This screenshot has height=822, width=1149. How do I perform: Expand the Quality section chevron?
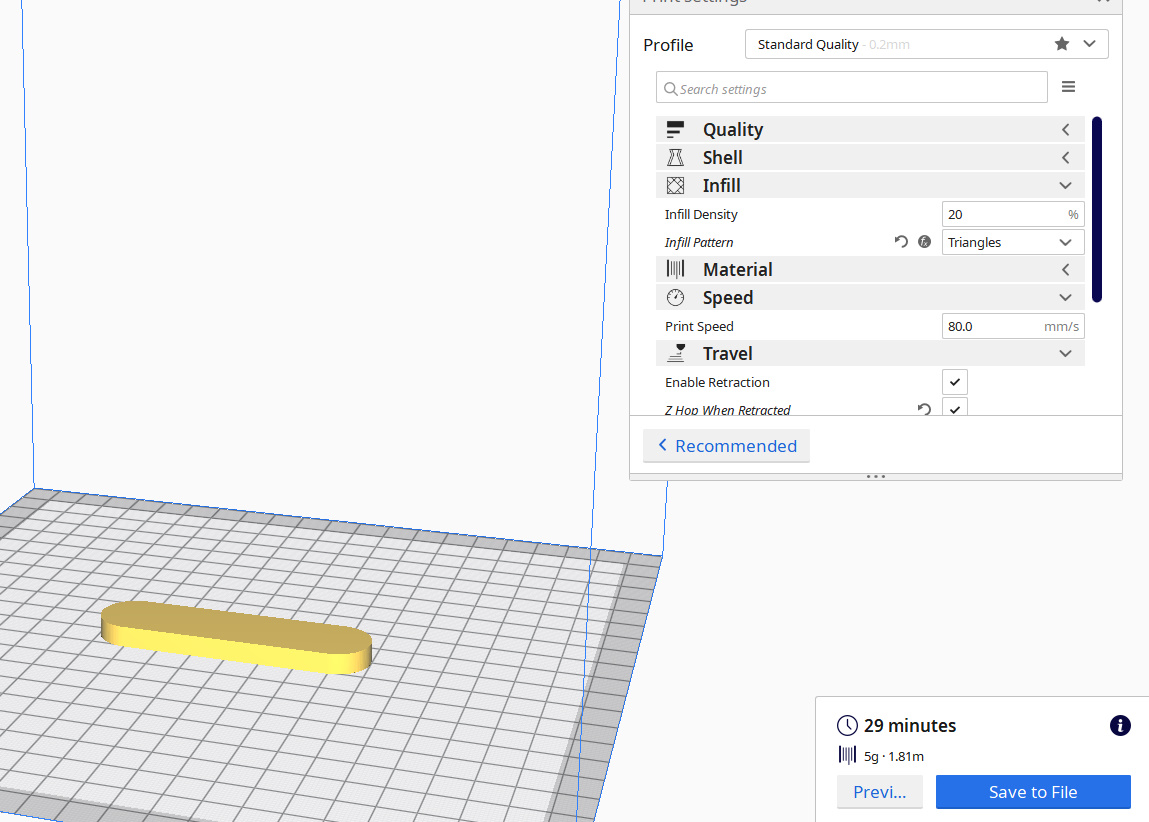[x=1065, y=130]
